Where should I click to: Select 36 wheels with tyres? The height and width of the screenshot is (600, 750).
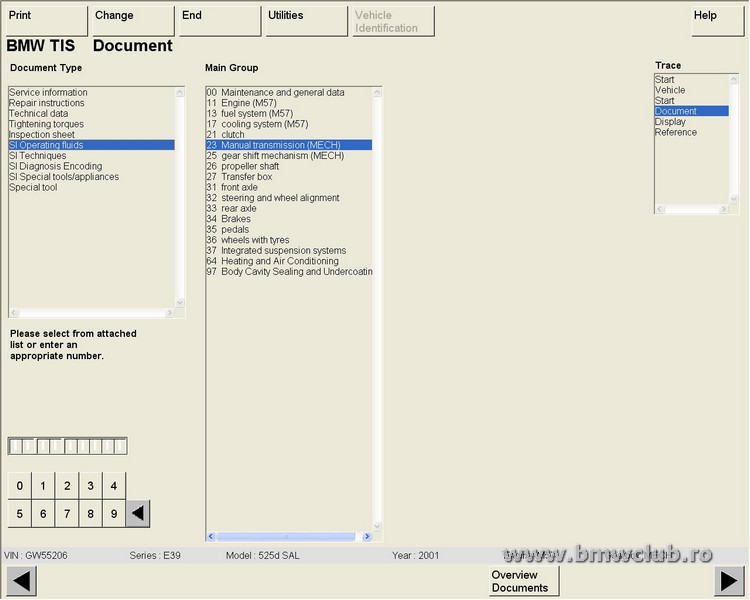[x=289, y=240]
